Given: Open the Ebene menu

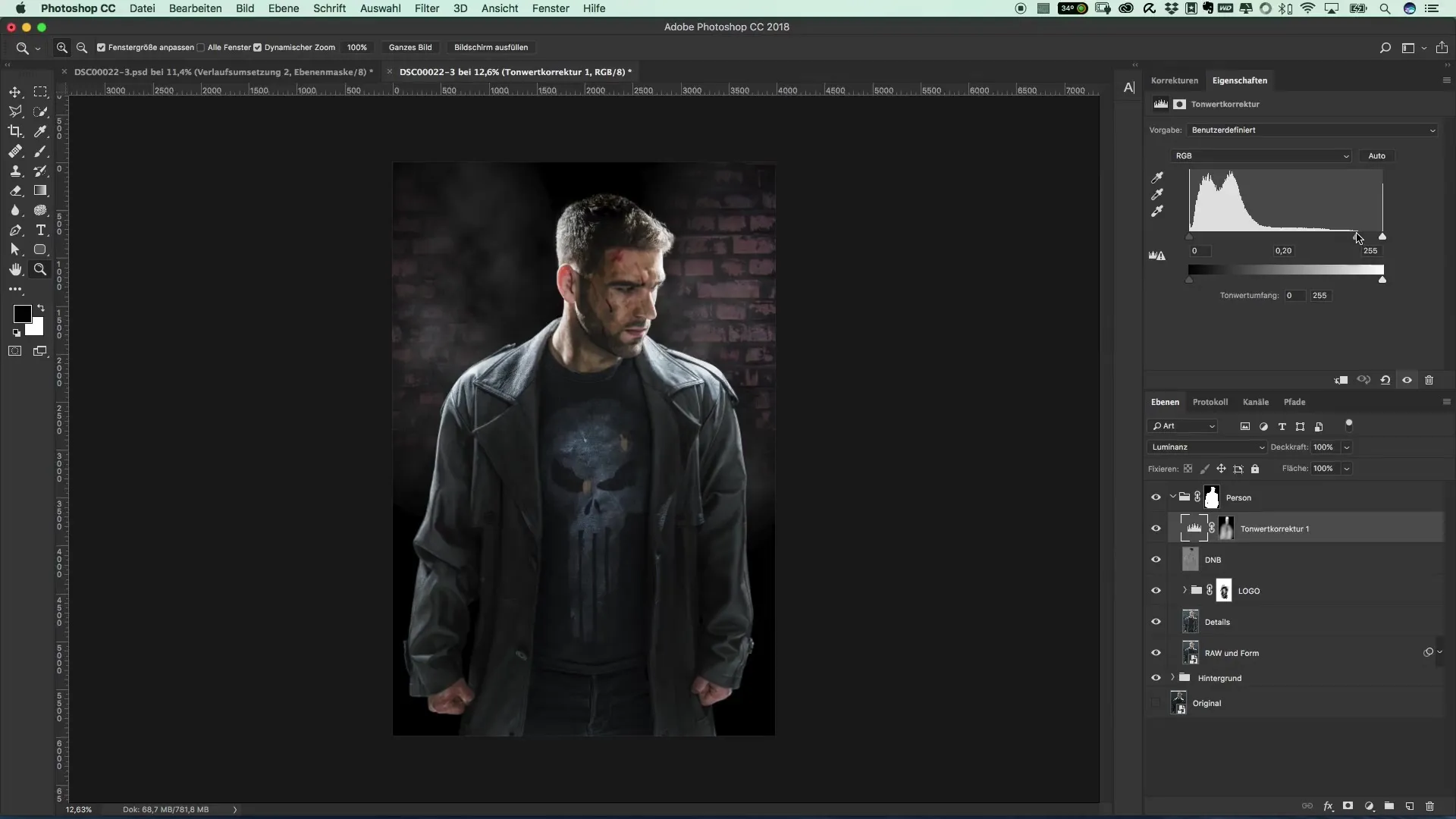Looking at the screenshot, I should 284,8.
